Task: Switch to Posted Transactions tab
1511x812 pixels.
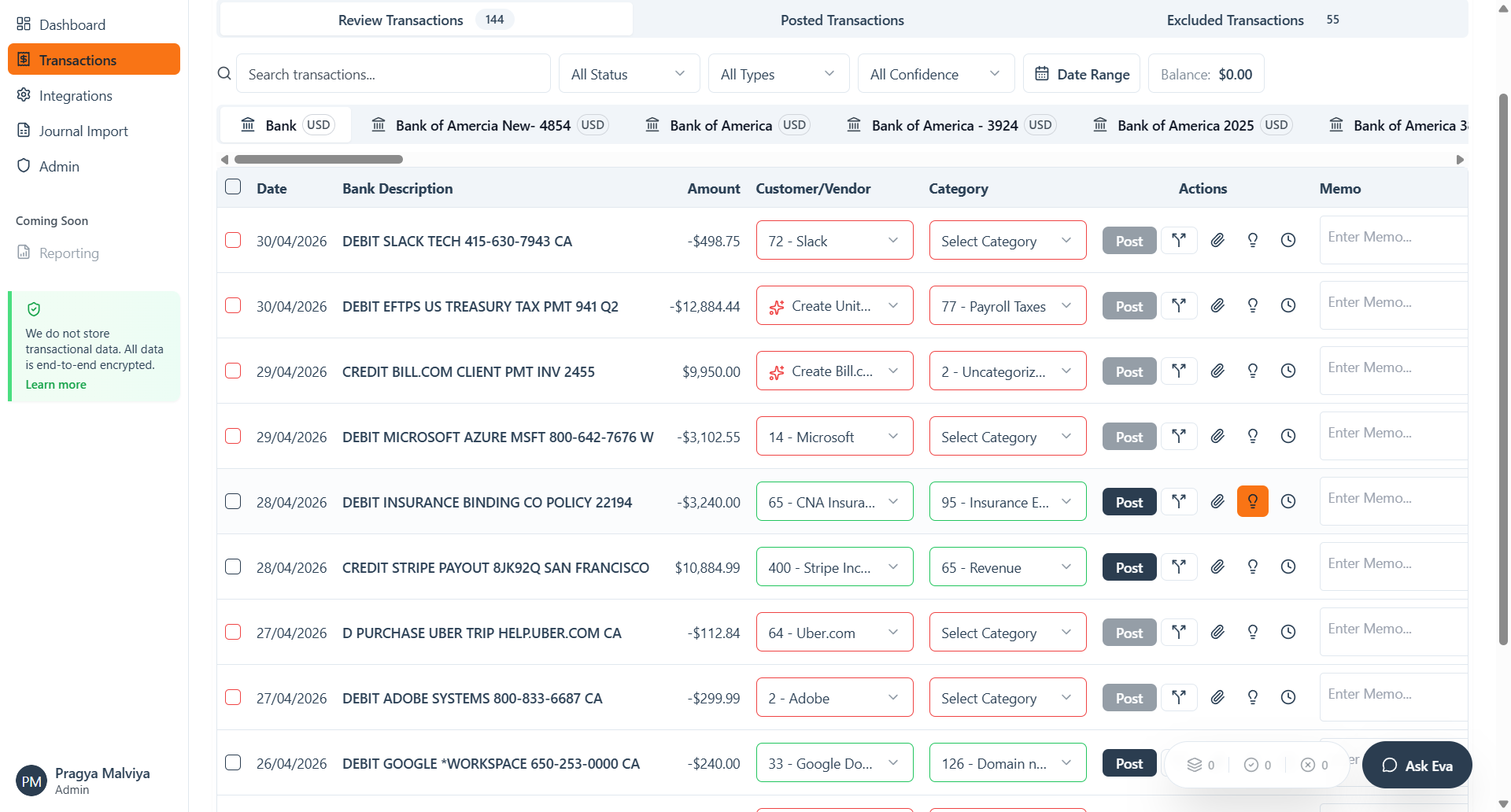Action: point(841,20)
